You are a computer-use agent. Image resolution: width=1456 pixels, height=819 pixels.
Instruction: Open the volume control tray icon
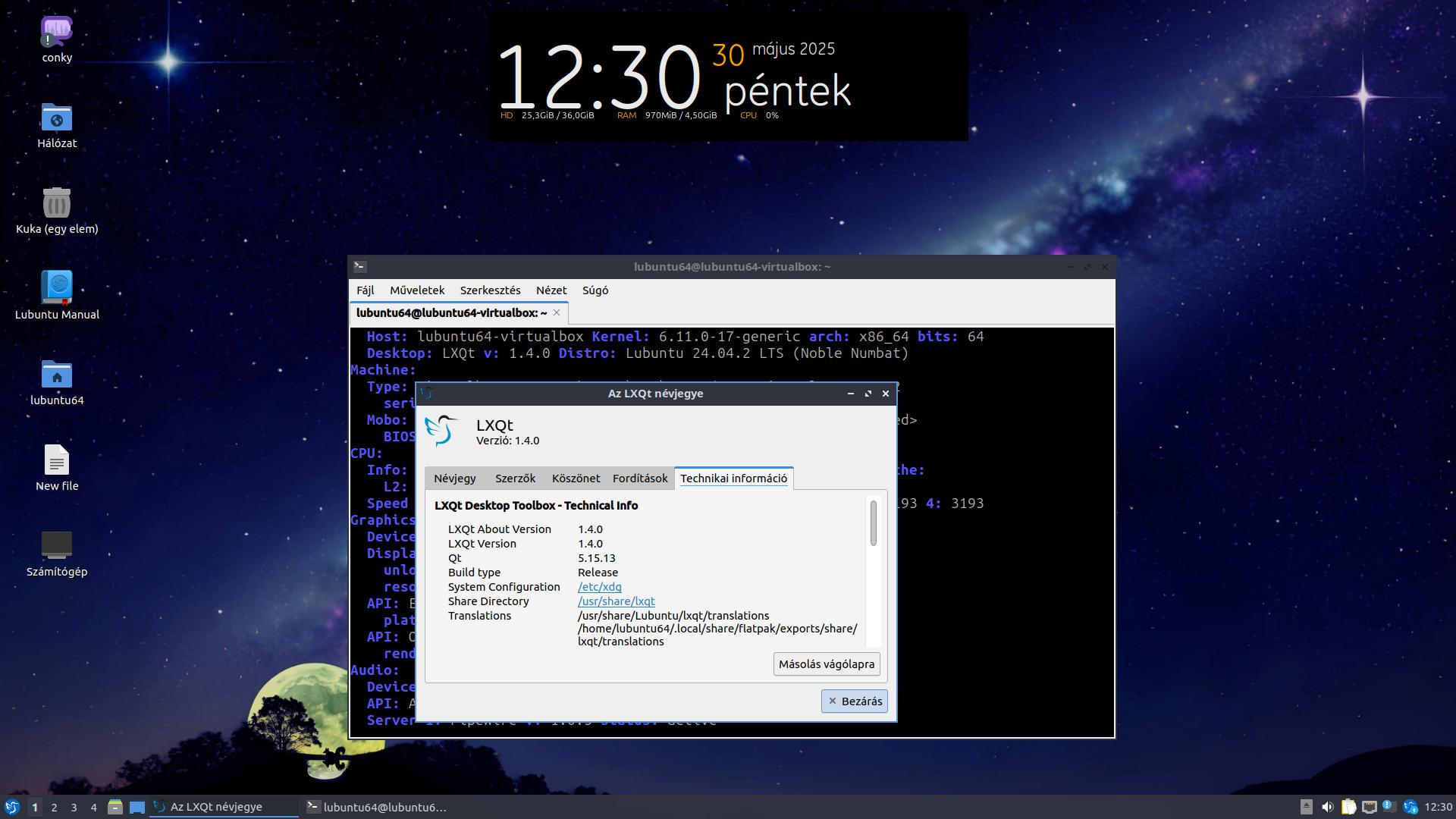click(x=1327, y=807)
